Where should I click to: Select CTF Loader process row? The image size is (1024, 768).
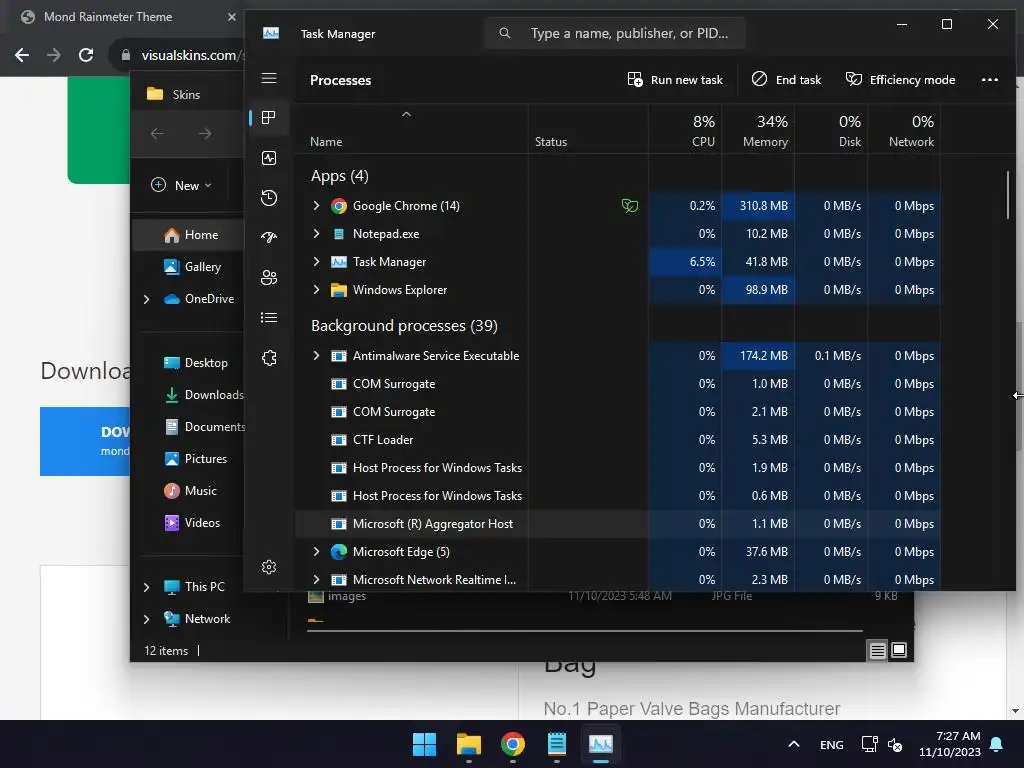tap(618, 440)
